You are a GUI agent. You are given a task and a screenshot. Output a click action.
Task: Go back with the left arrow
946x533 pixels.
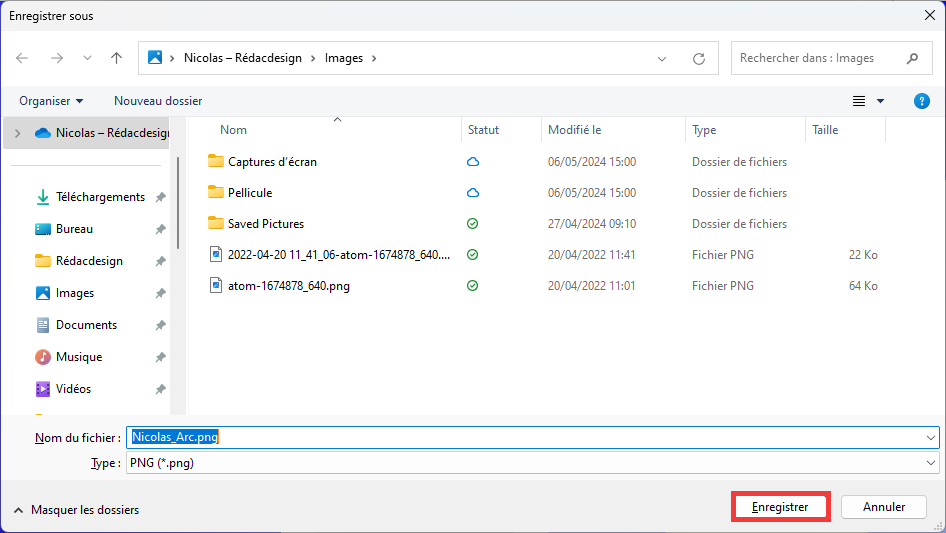tap(22, 58)
